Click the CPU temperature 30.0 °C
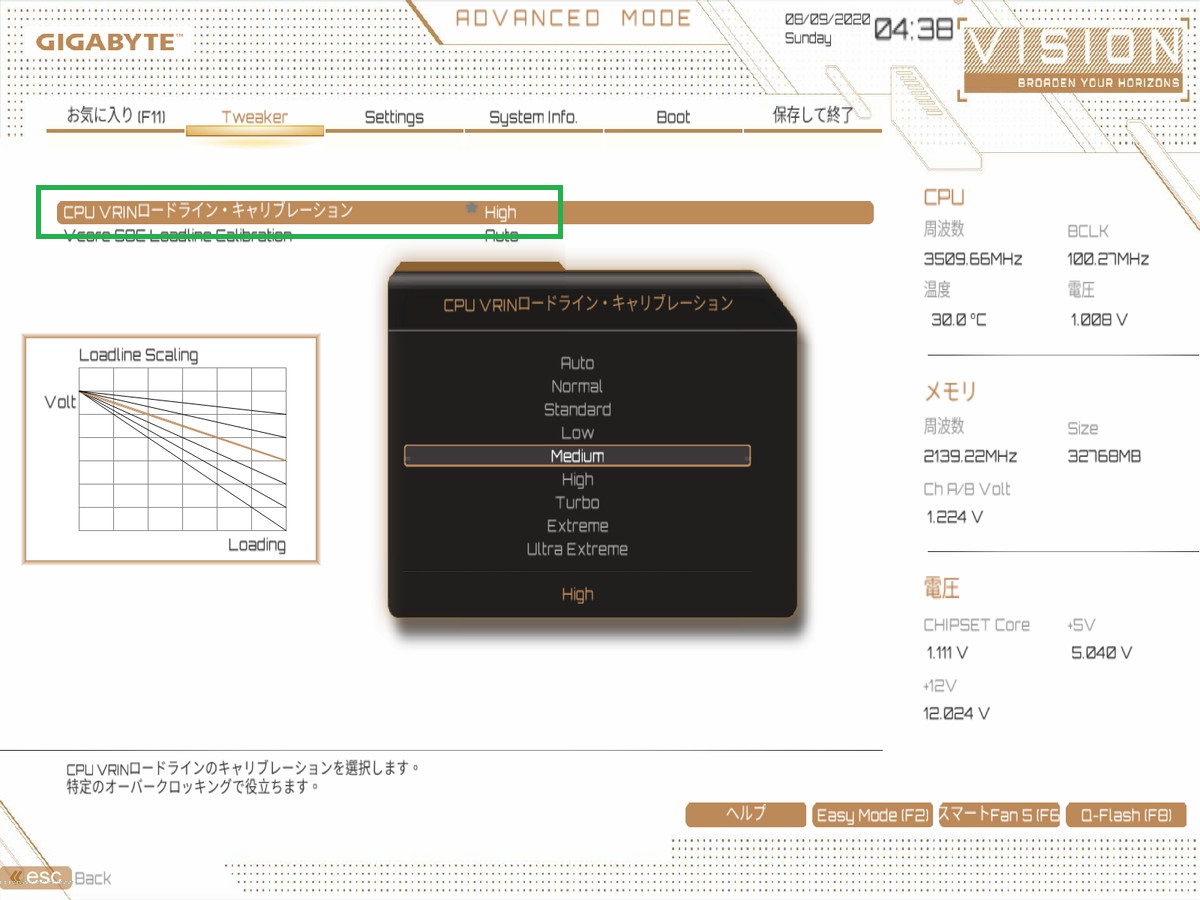Viewport: 1200px width, 900px height. point(959,320)
